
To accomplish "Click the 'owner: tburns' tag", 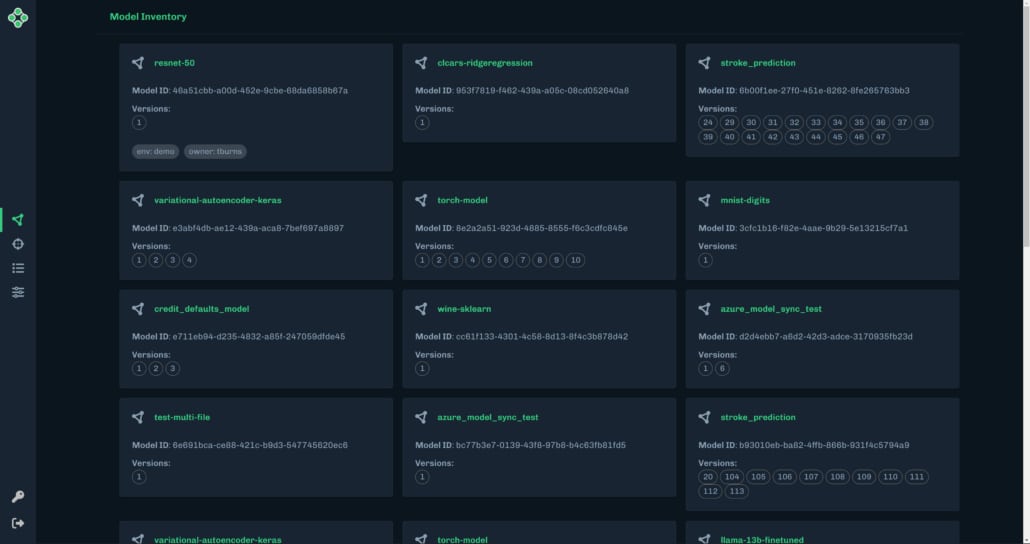I will (x=215, y=152).
